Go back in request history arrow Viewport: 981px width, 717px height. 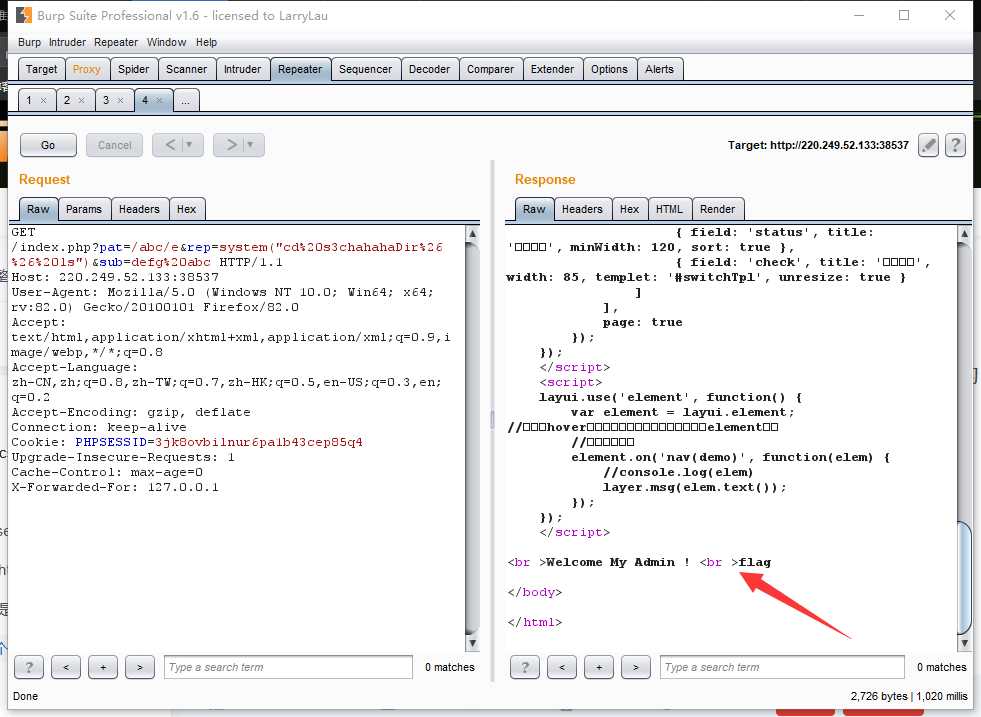pyautogui.click(x=170, y=145)
